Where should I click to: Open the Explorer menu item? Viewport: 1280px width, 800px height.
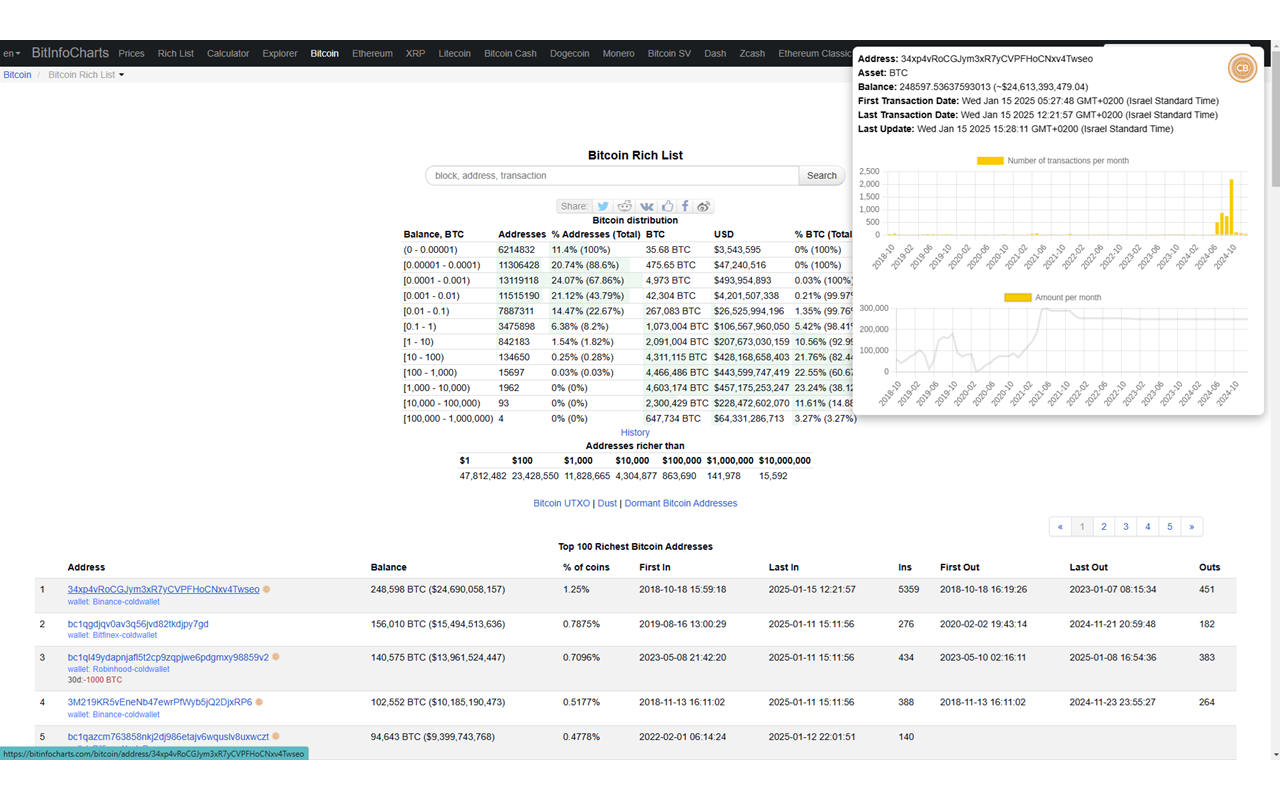[280, 54]
